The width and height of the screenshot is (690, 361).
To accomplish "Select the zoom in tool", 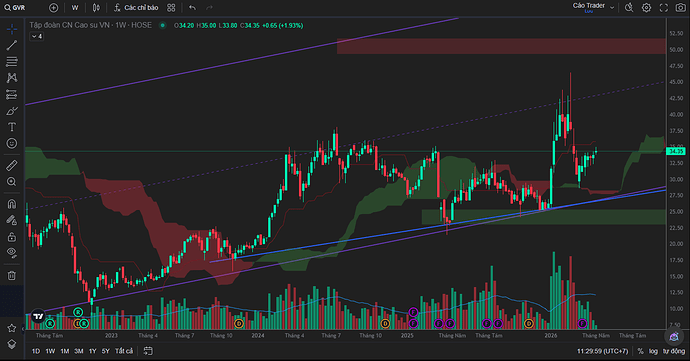I will click(12, 181).
